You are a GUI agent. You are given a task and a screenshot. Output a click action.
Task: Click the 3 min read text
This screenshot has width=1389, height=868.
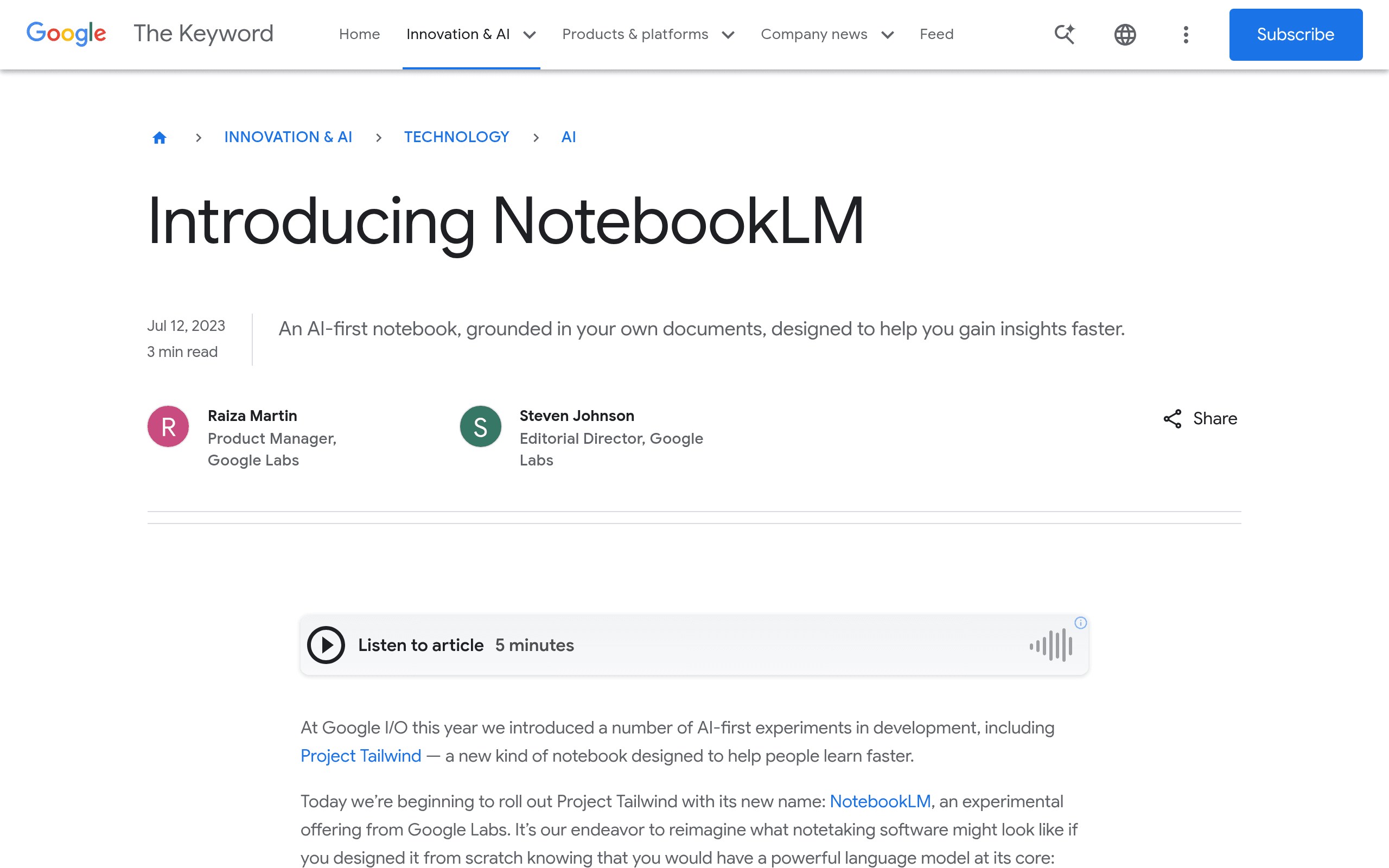click(x=182, y=352)
